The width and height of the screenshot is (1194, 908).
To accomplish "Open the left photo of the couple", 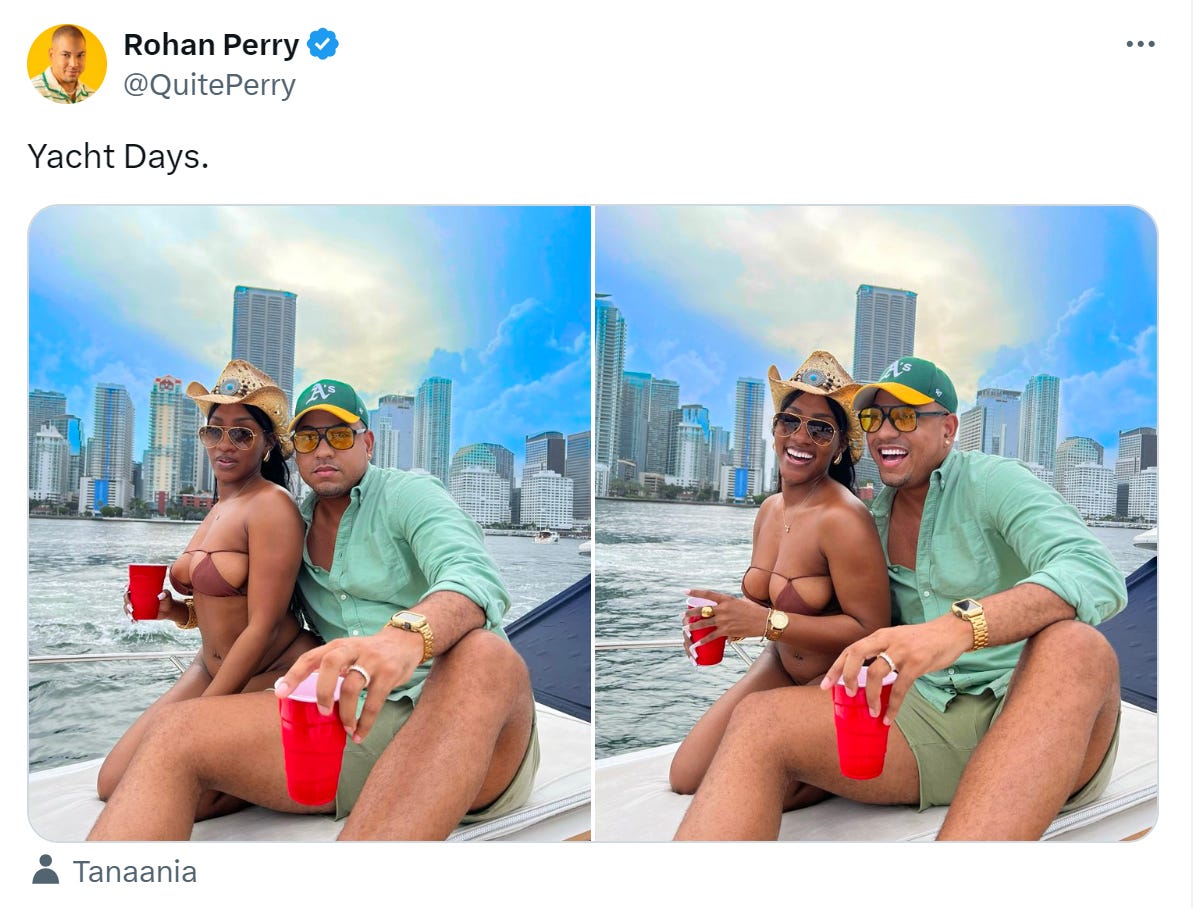I will pyautogui.click(x=310, y=523).
